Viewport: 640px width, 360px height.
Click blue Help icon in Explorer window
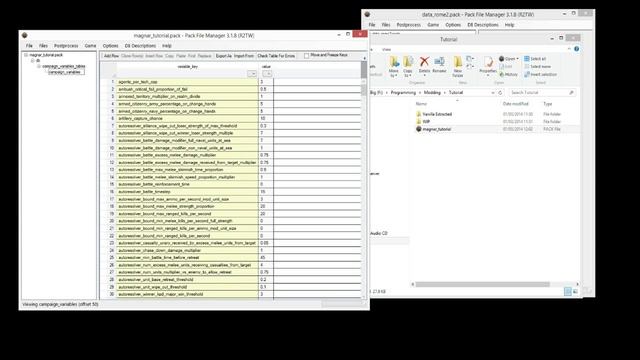(576, 49)
